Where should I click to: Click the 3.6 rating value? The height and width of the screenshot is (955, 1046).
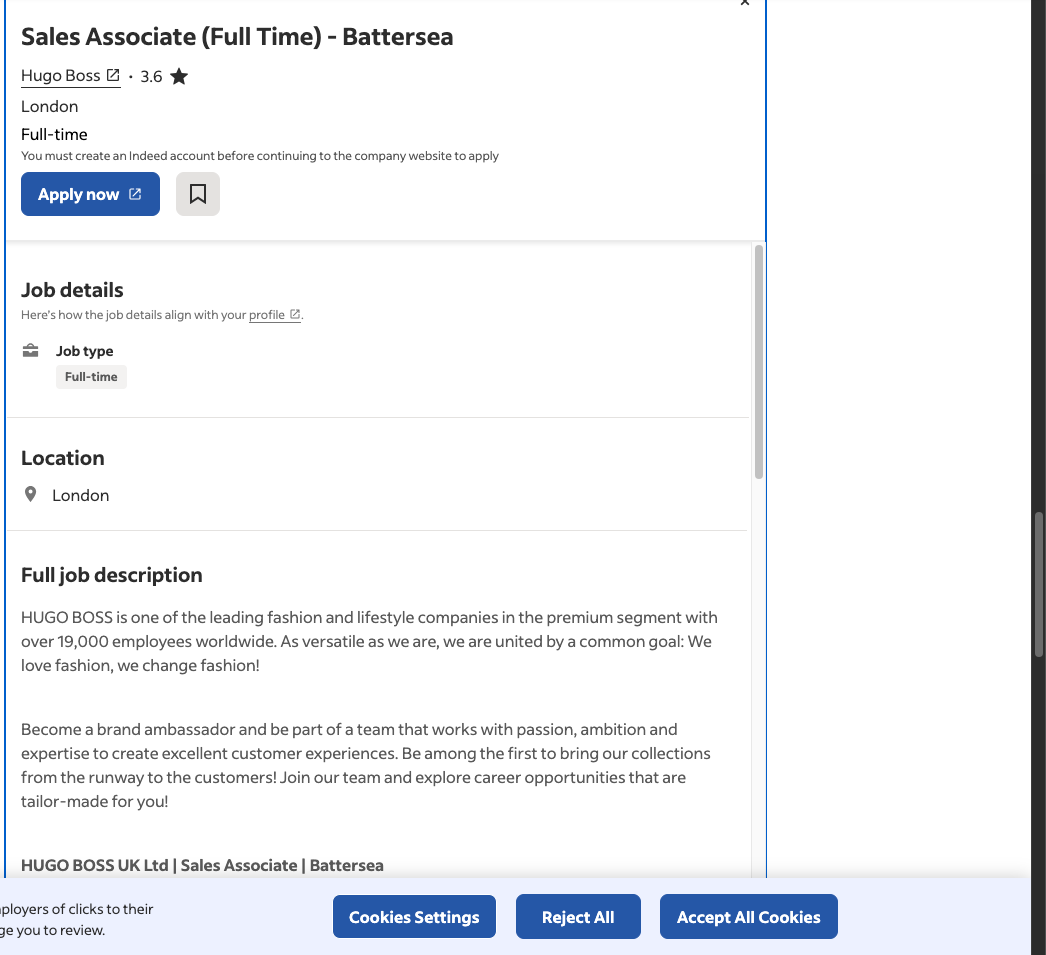(151, 77)
